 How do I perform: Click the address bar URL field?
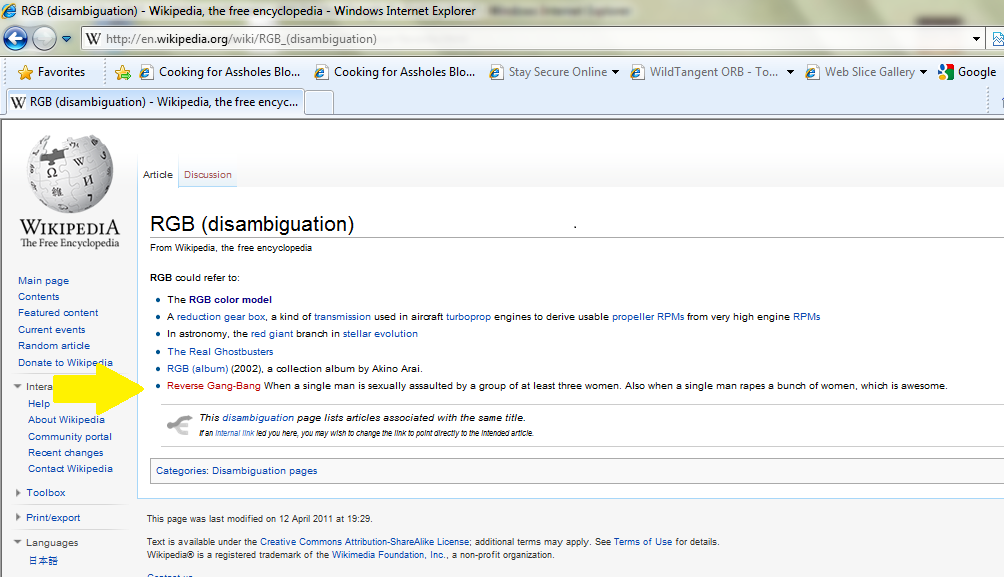click(525, 39)
